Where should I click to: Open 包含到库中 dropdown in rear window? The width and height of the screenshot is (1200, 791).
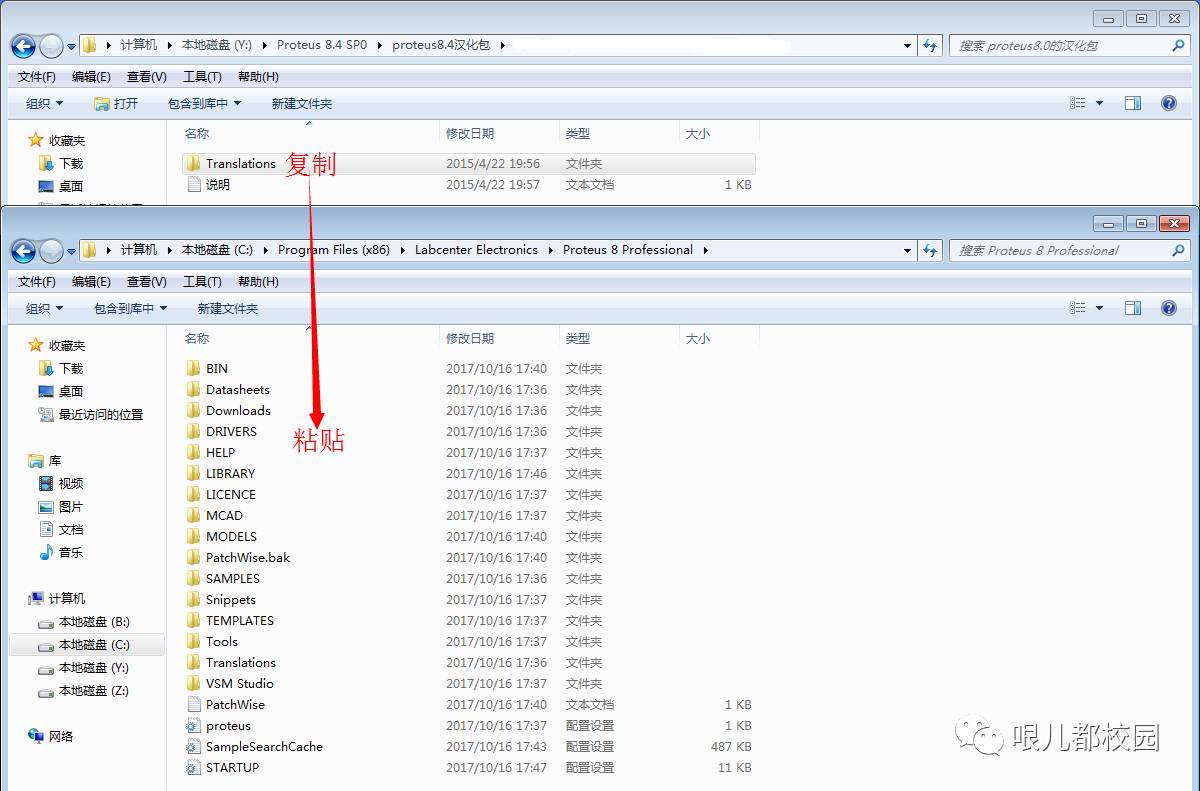coord(205,103)
